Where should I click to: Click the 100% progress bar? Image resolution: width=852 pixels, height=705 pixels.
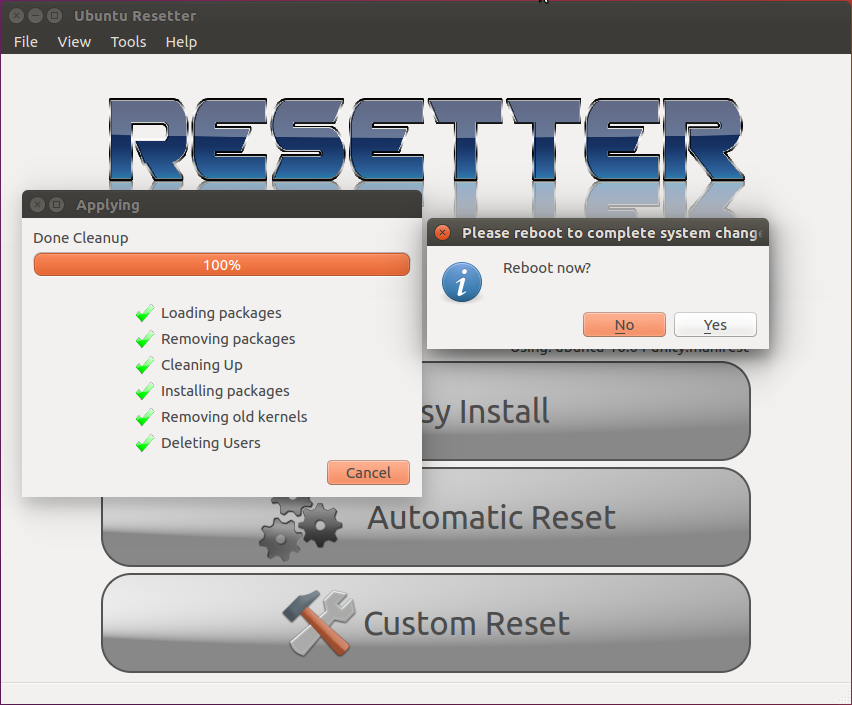(222, 265)
